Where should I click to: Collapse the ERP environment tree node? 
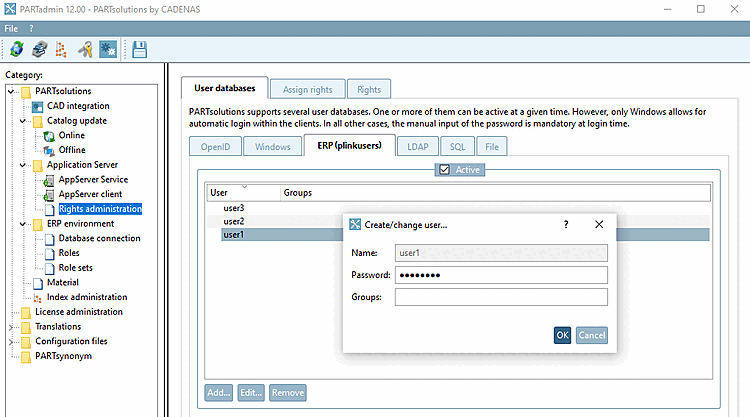pos(22,224)
